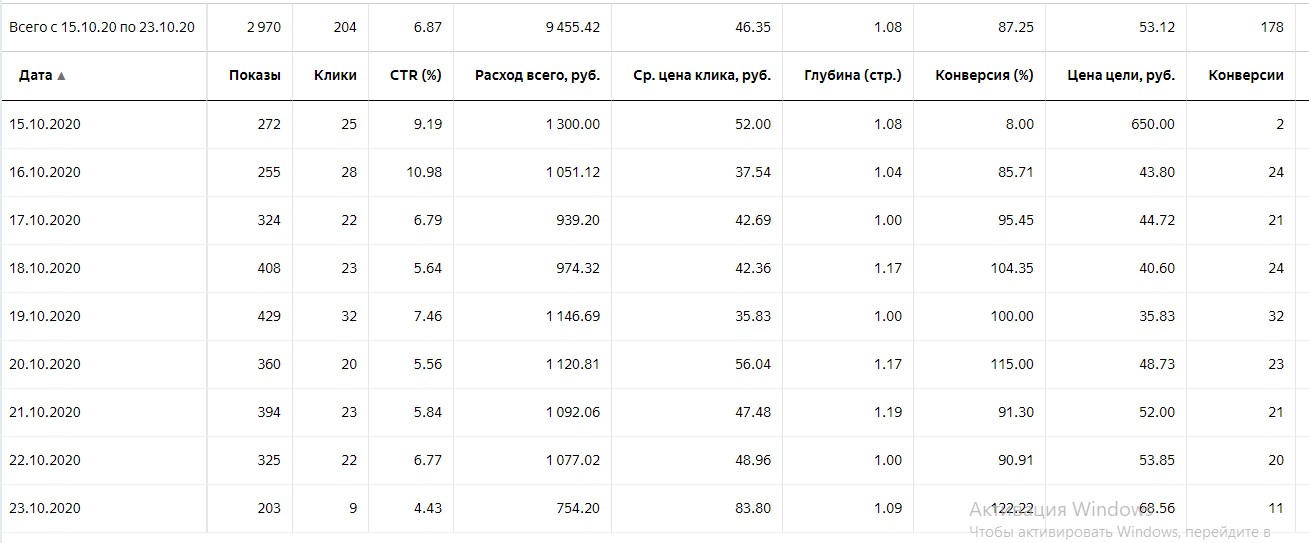Click the total spend value 9 455.42

click(572, 27)
